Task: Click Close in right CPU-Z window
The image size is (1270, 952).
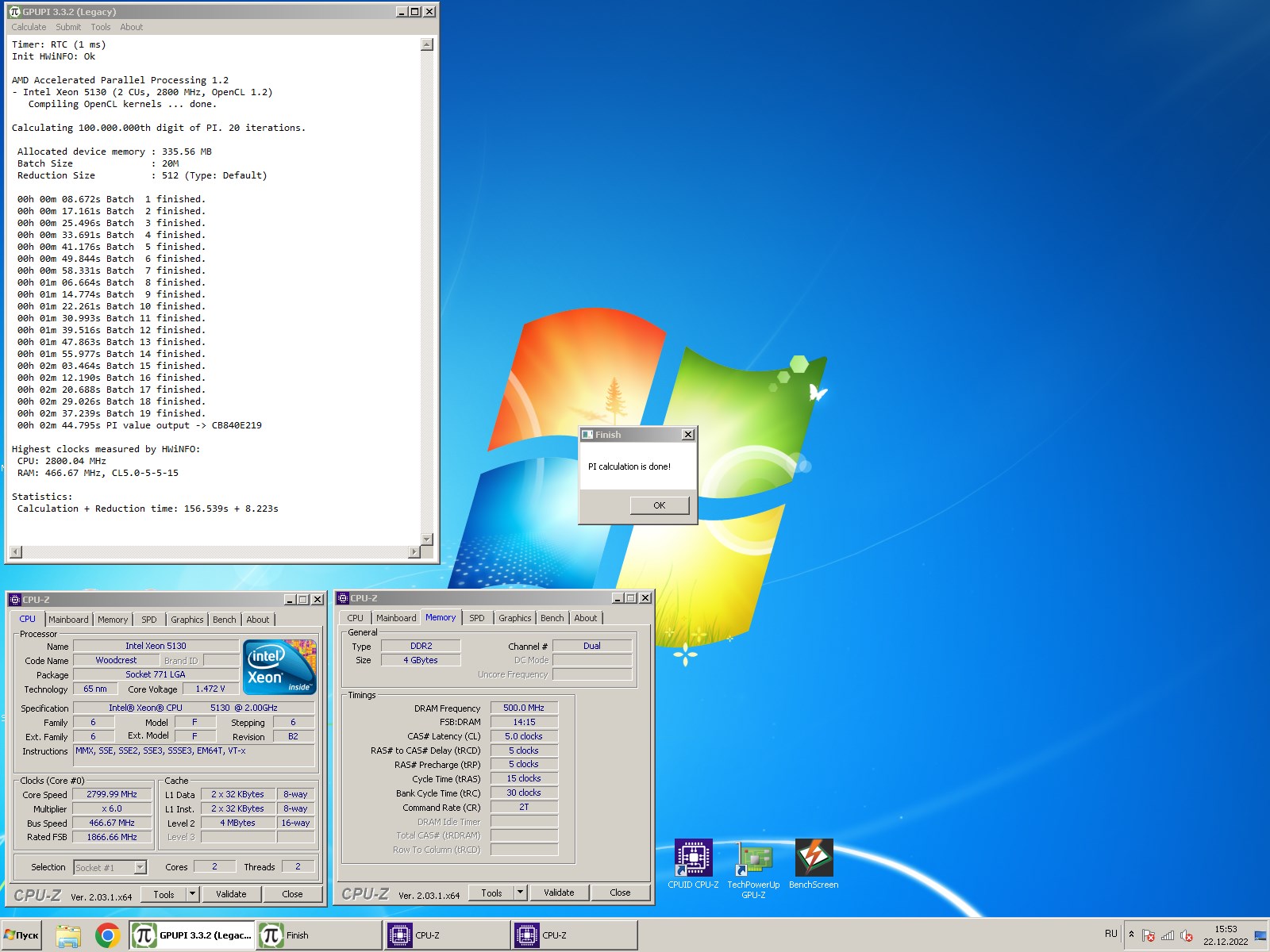Action: (x=620, y=892)
